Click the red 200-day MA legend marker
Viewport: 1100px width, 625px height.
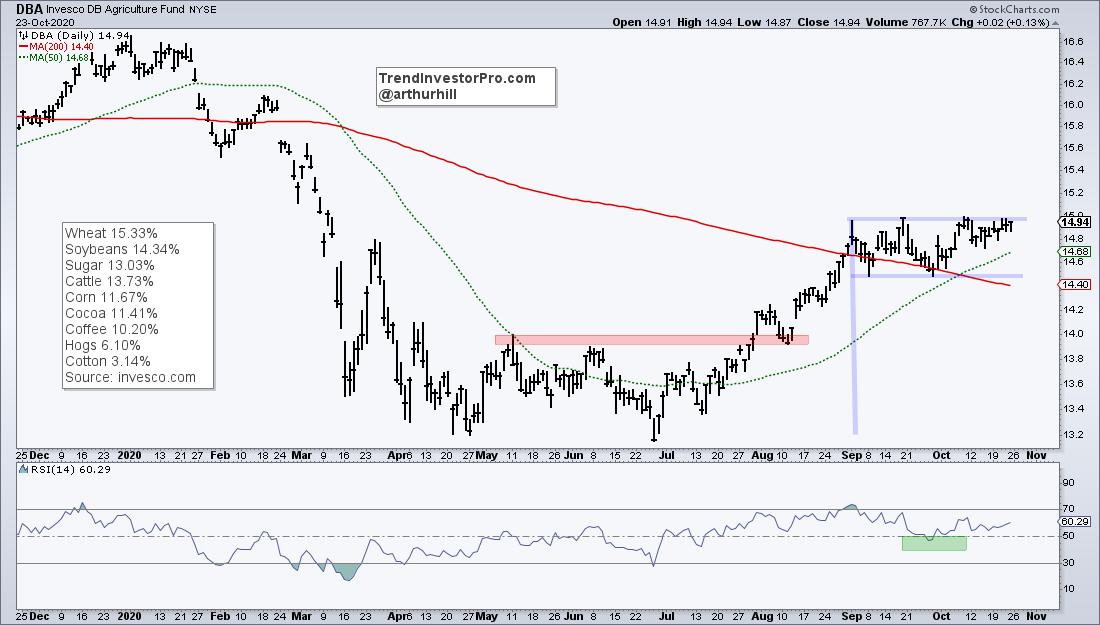point(24,46)
